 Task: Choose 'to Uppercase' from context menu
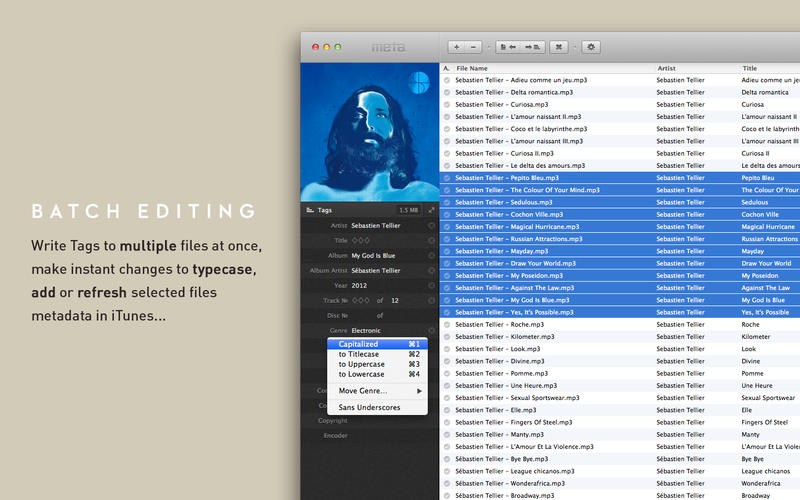coord(362,365)
